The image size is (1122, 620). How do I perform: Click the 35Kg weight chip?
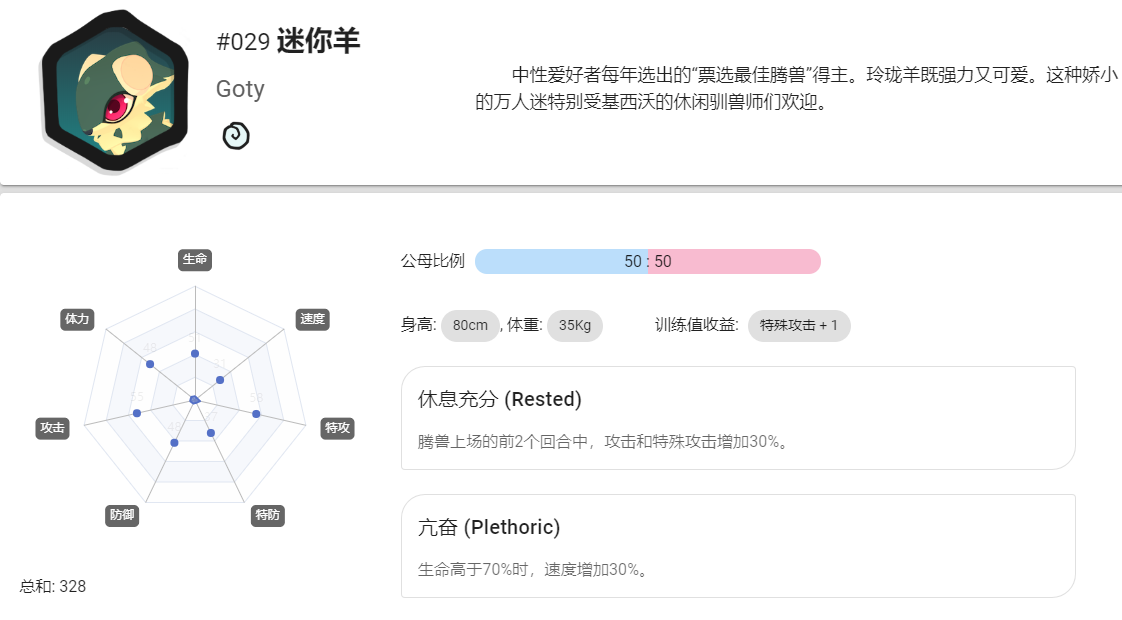[575, 326]
